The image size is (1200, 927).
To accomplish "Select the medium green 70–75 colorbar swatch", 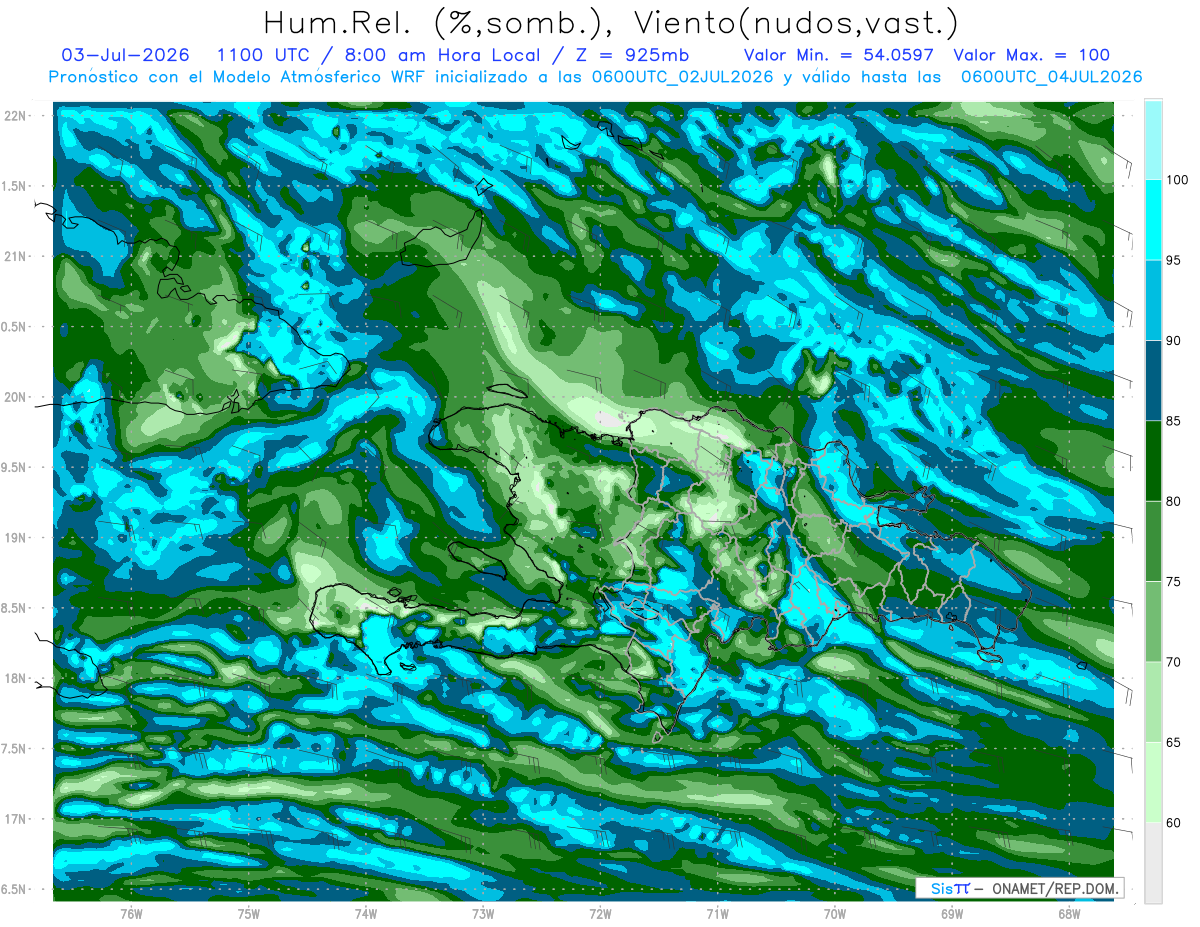I will coord(1153,622).
